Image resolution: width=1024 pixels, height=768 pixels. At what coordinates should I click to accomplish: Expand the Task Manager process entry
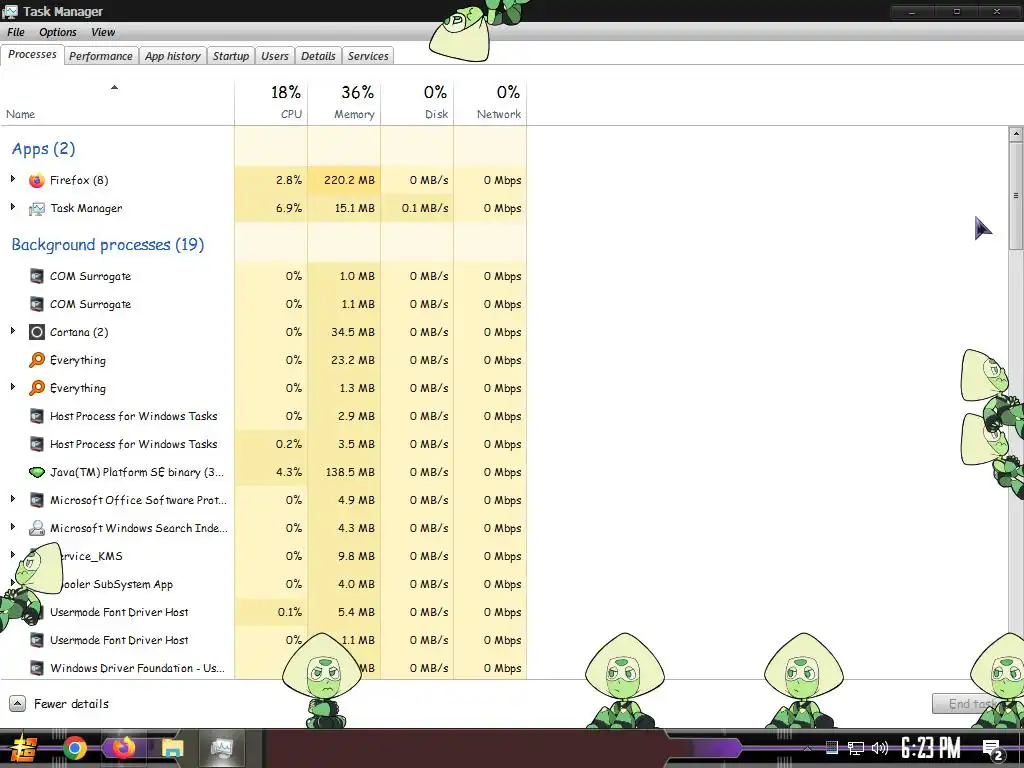point(12,207)
